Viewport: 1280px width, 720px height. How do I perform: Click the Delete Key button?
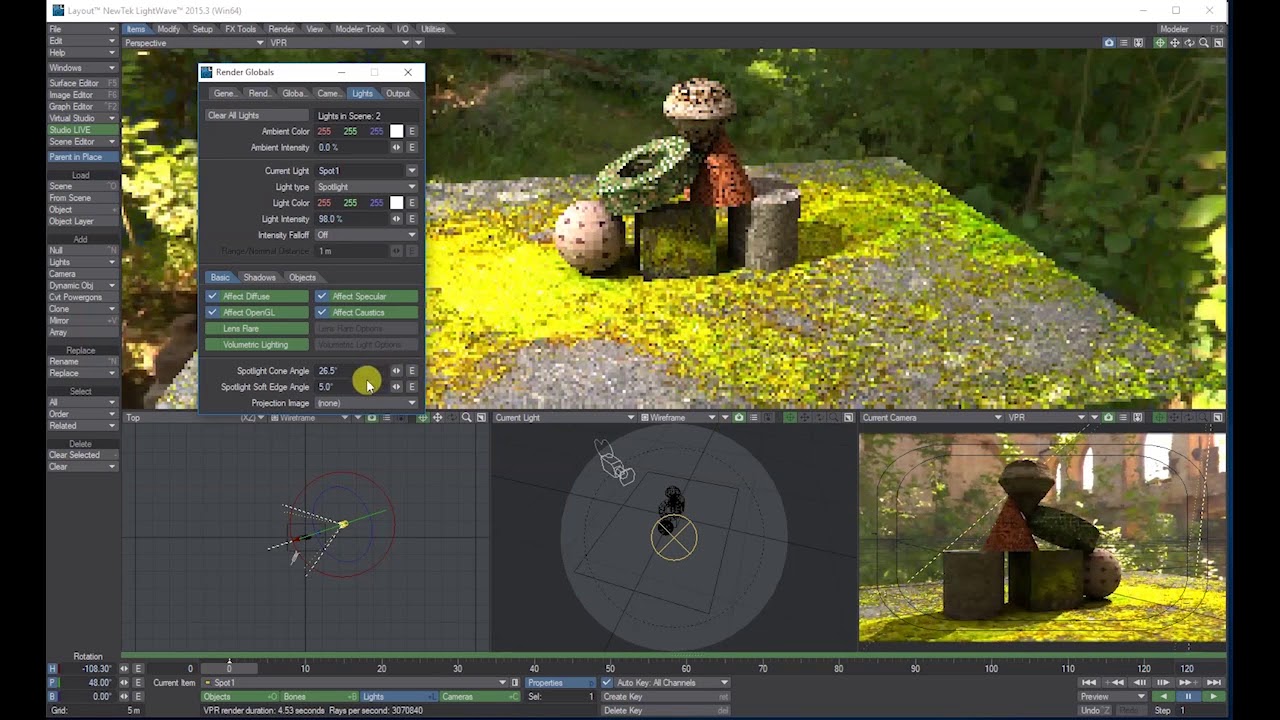(665, 711)
